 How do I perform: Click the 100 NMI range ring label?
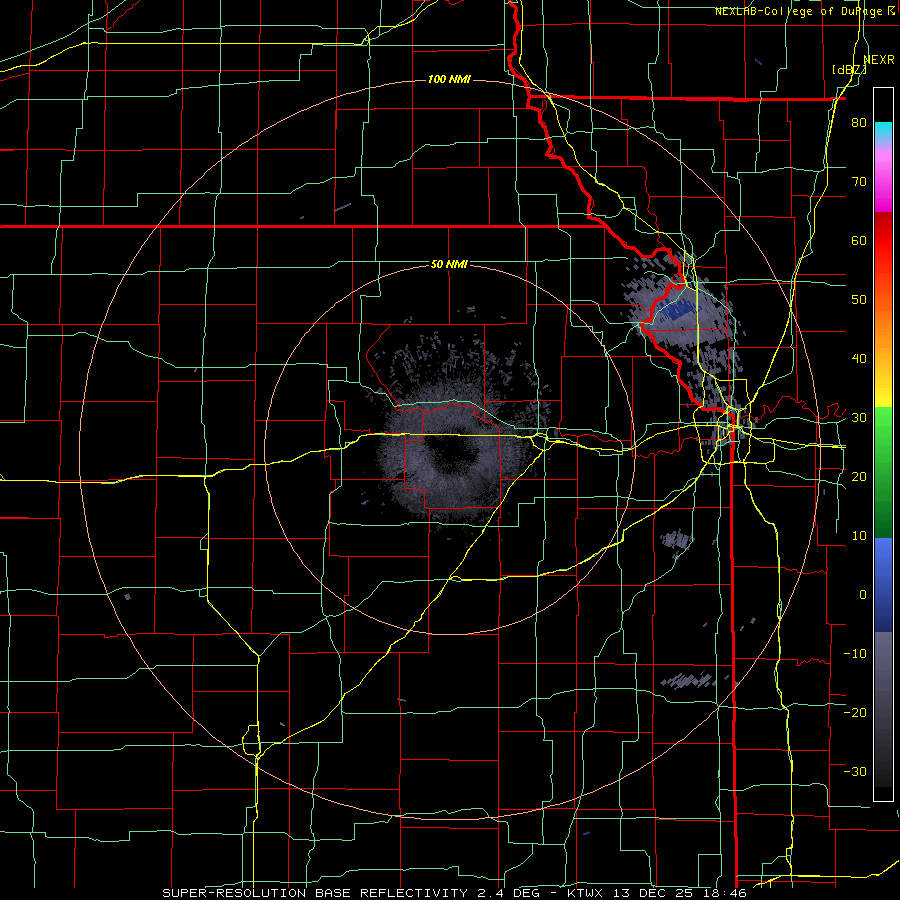(x=449, y=79)
